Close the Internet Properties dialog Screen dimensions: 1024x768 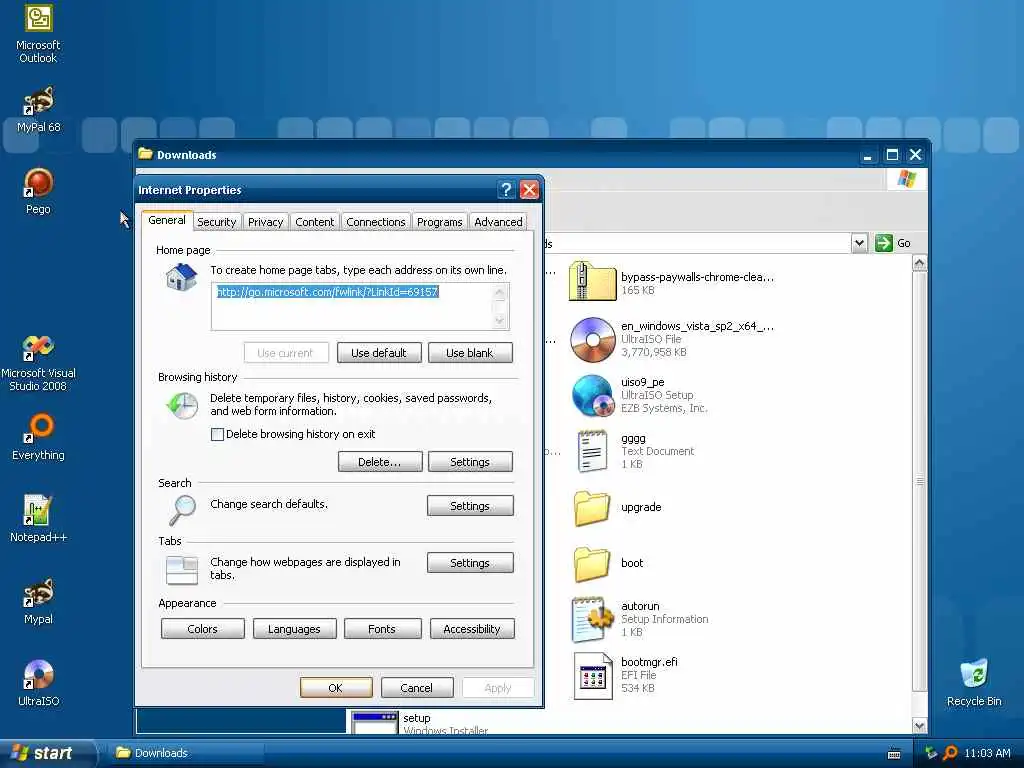pos(530,190)
